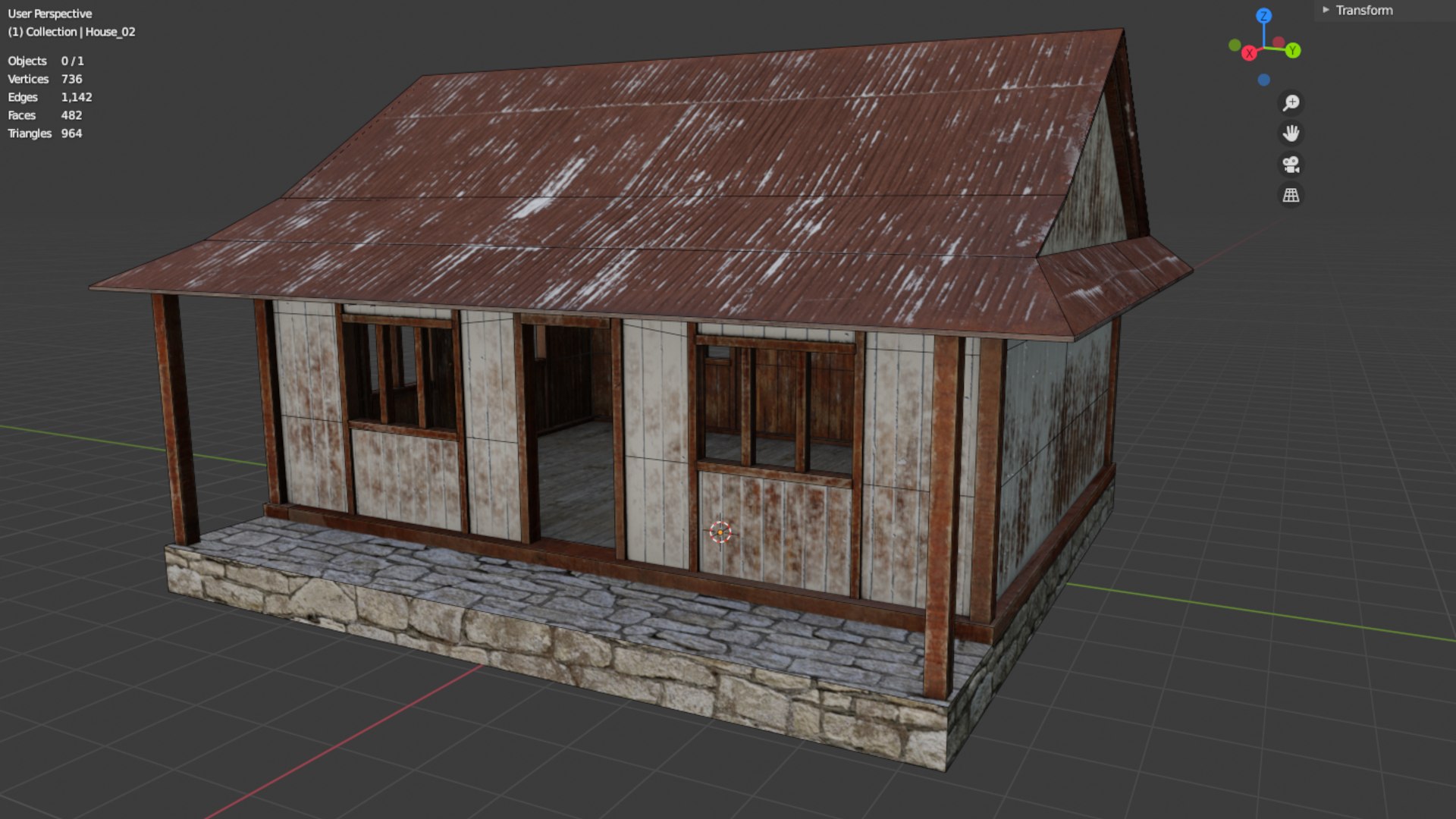Toggle the camera view icon
The height and width of the screenshot is (819, 1456).
tap(1291, 165)
